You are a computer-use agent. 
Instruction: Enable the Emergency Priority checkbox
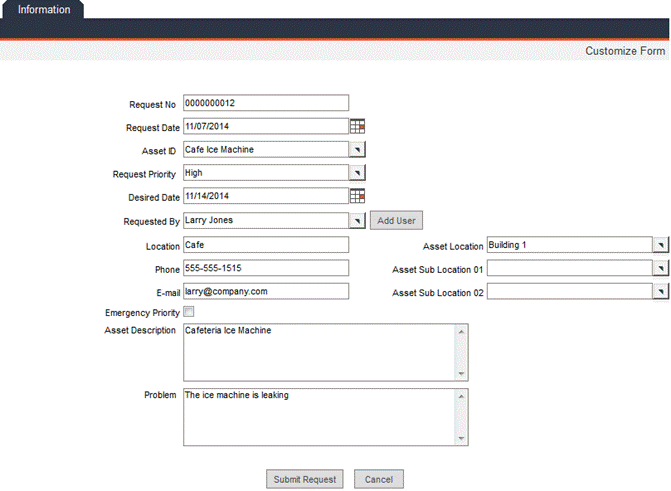189,313
